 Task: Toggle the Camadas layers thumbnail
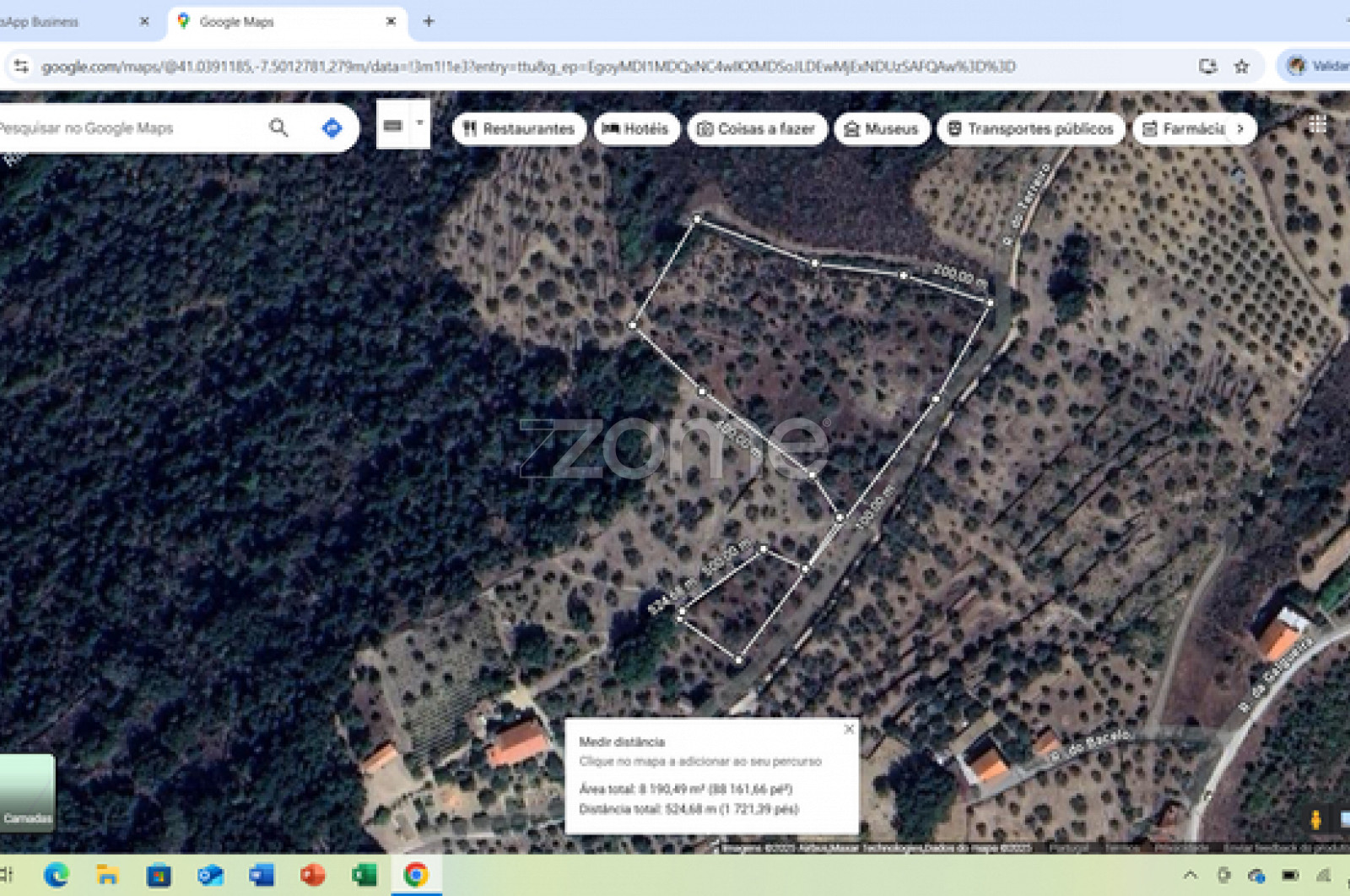[27, 791]
